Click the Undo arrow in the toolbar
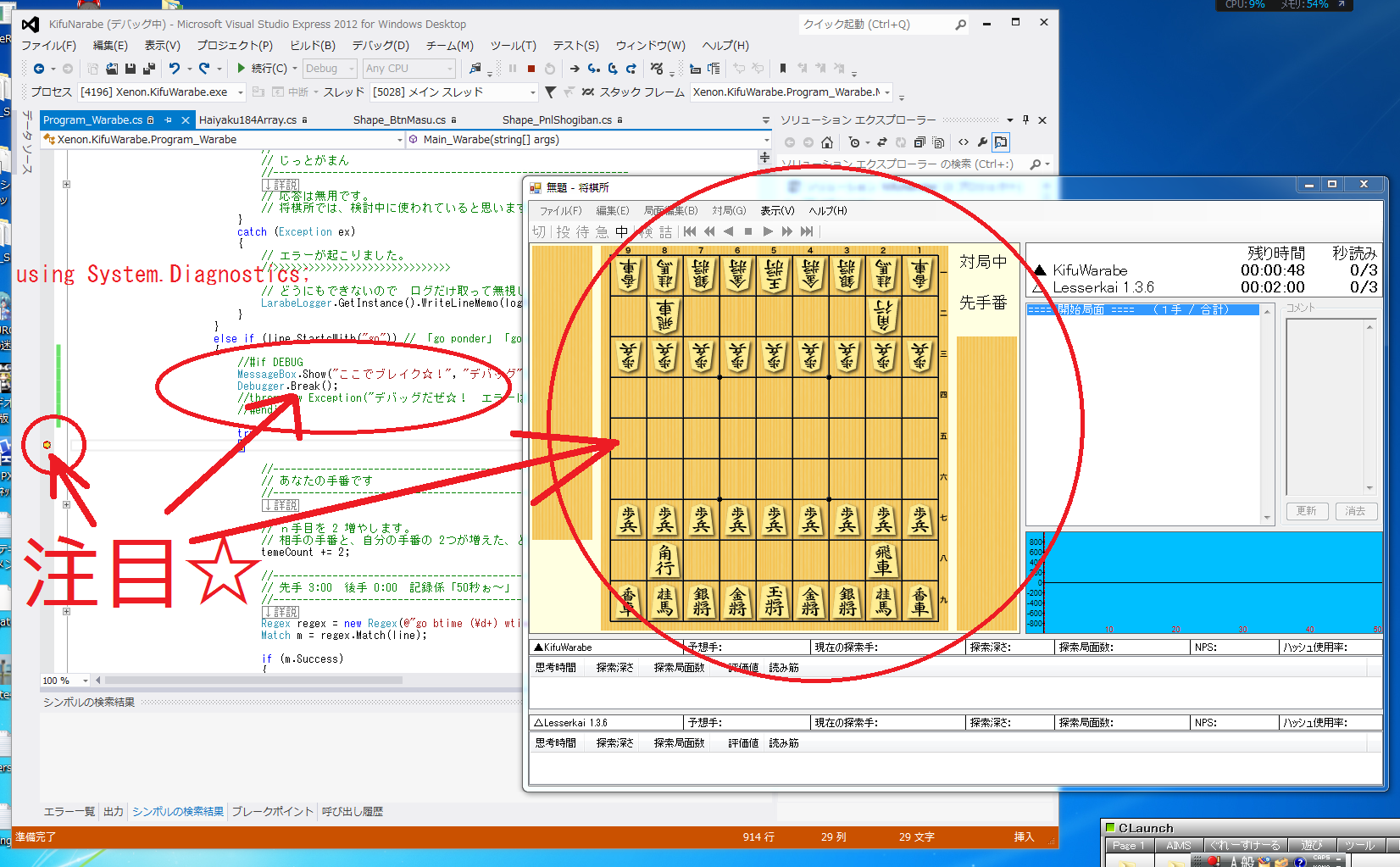This screenshot has width=1400, height=867. [174, 69]
